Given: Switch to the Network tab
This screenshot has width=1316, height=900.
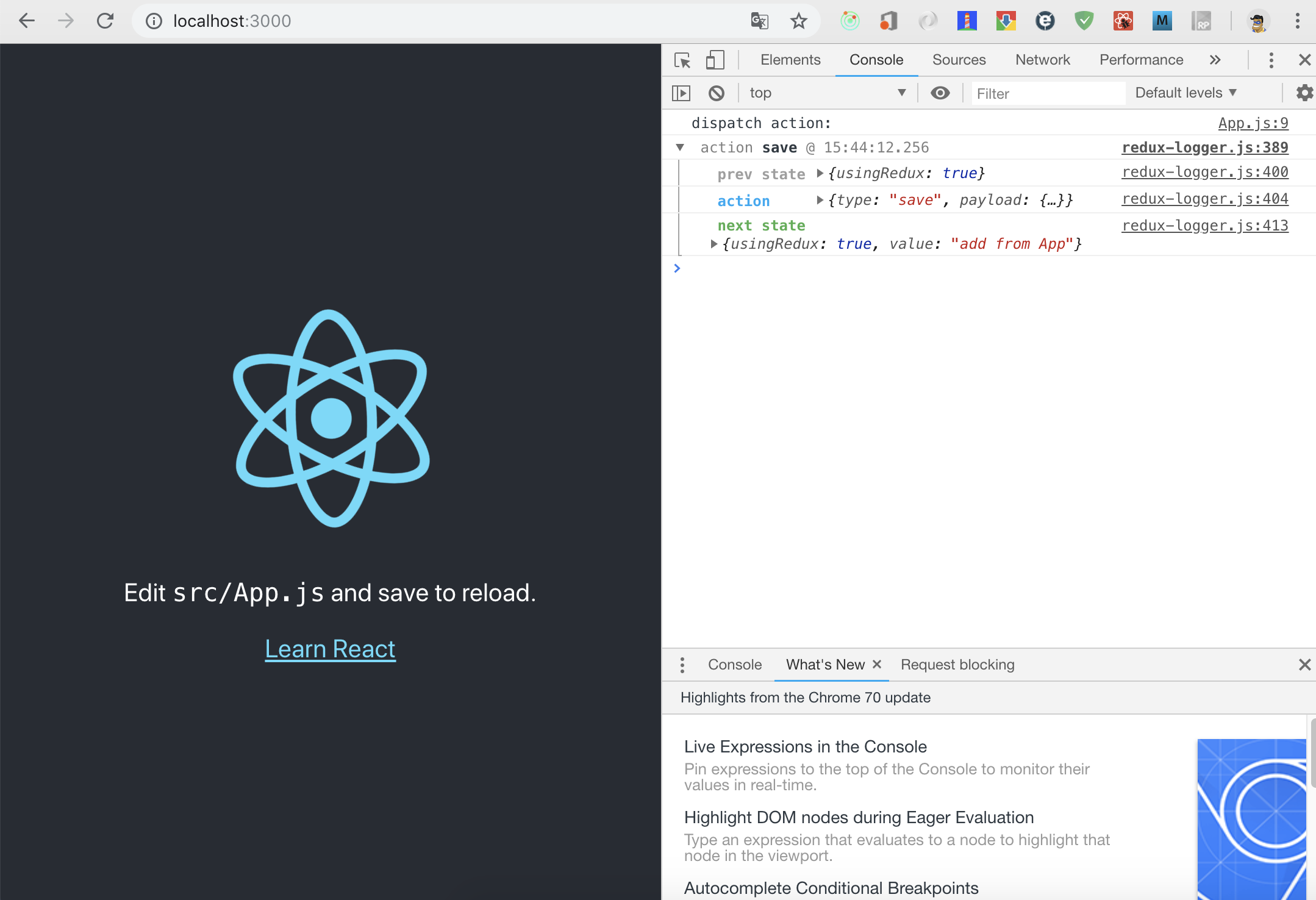Looking at the screenshot, I should (1042, 60).
